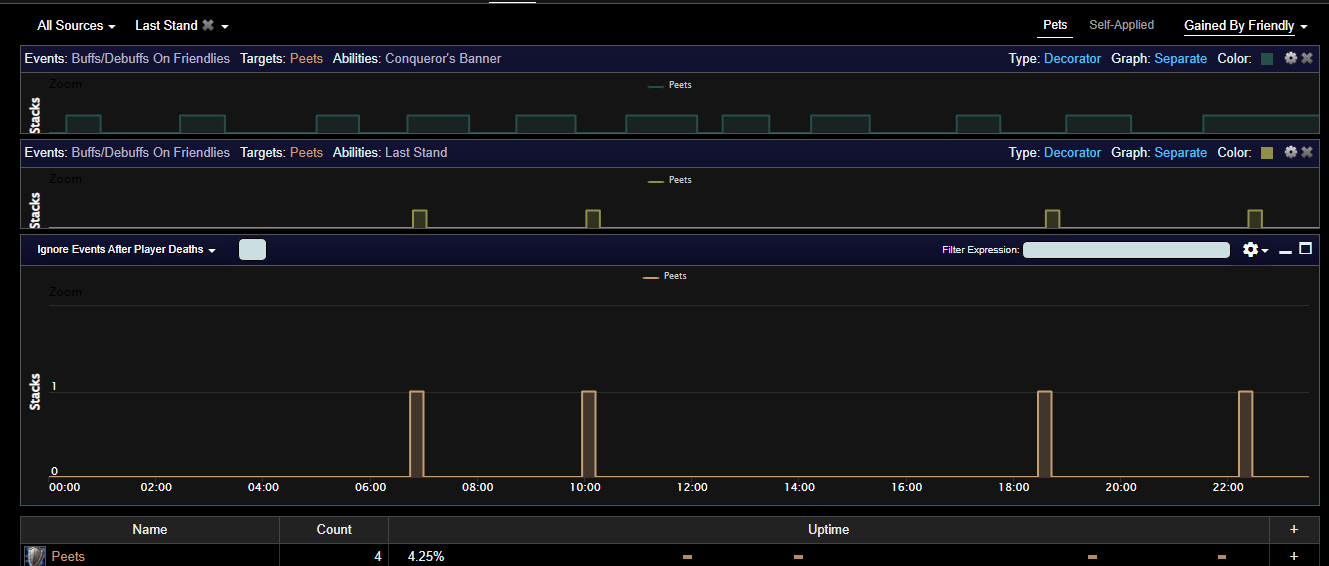Open main graph settings gear menu

[1255, 249]
